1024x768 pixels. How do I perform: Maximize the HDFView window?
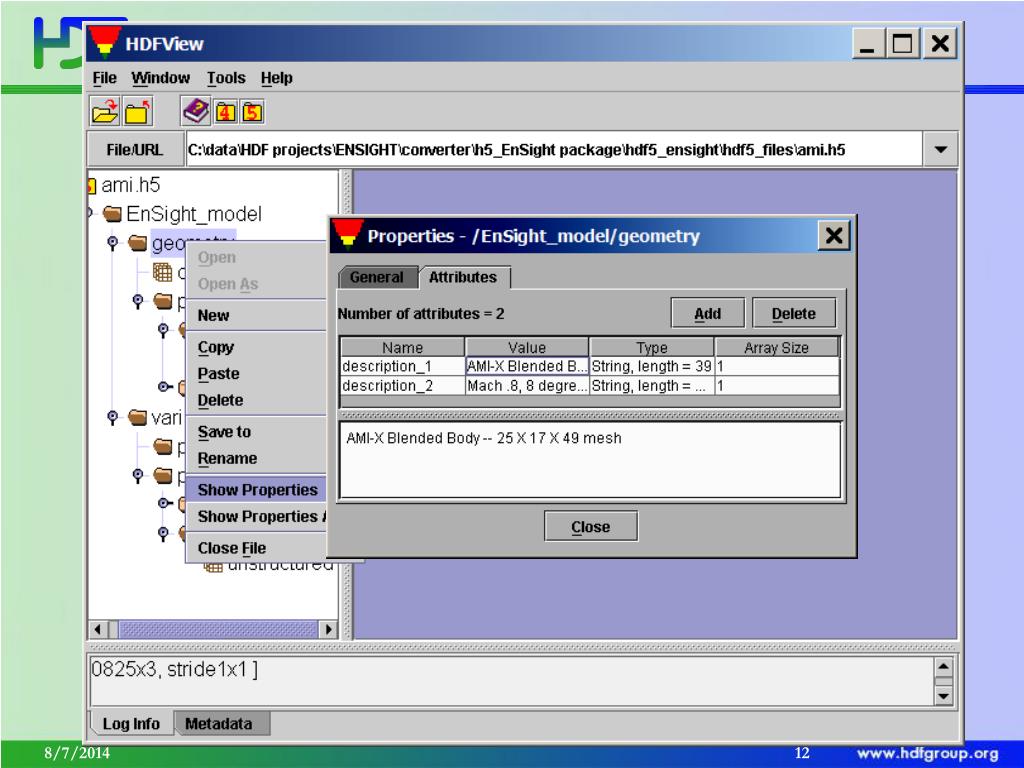click(903, 44)
